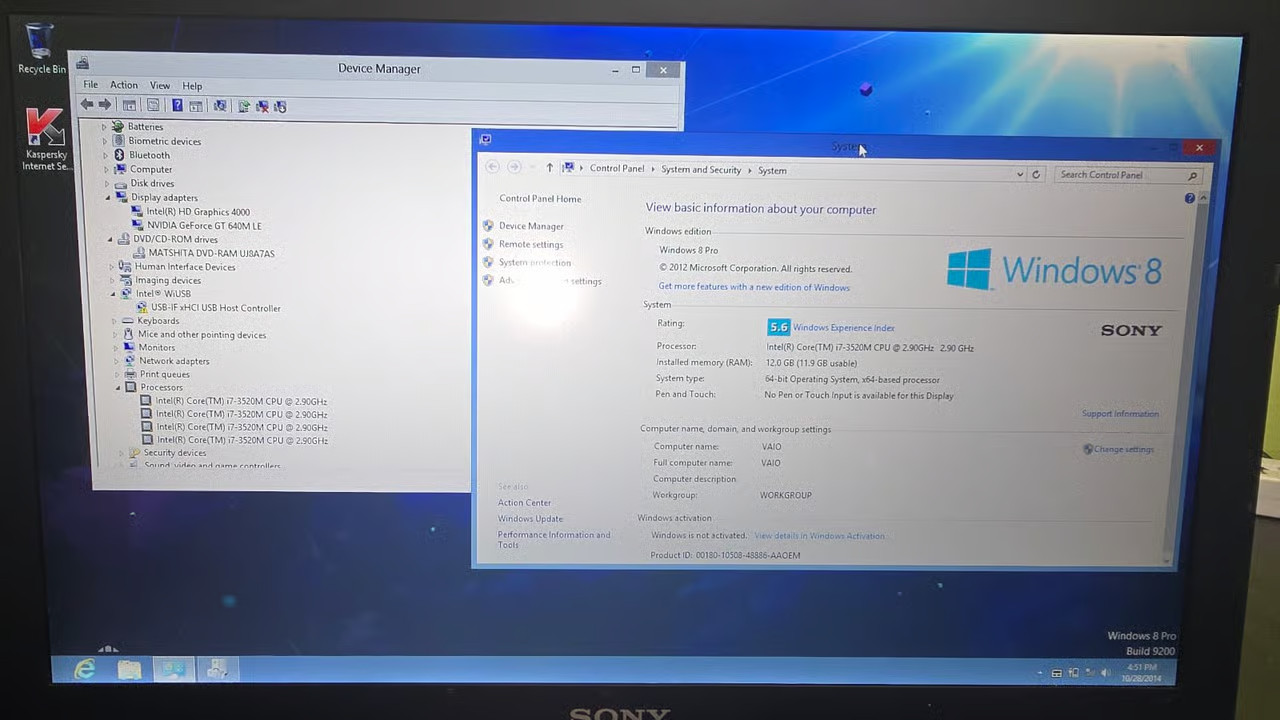Click the Back arrow in Device Manager toolbar
The height and width of the screenshot is (720, 1280).
tap(87, 105)
